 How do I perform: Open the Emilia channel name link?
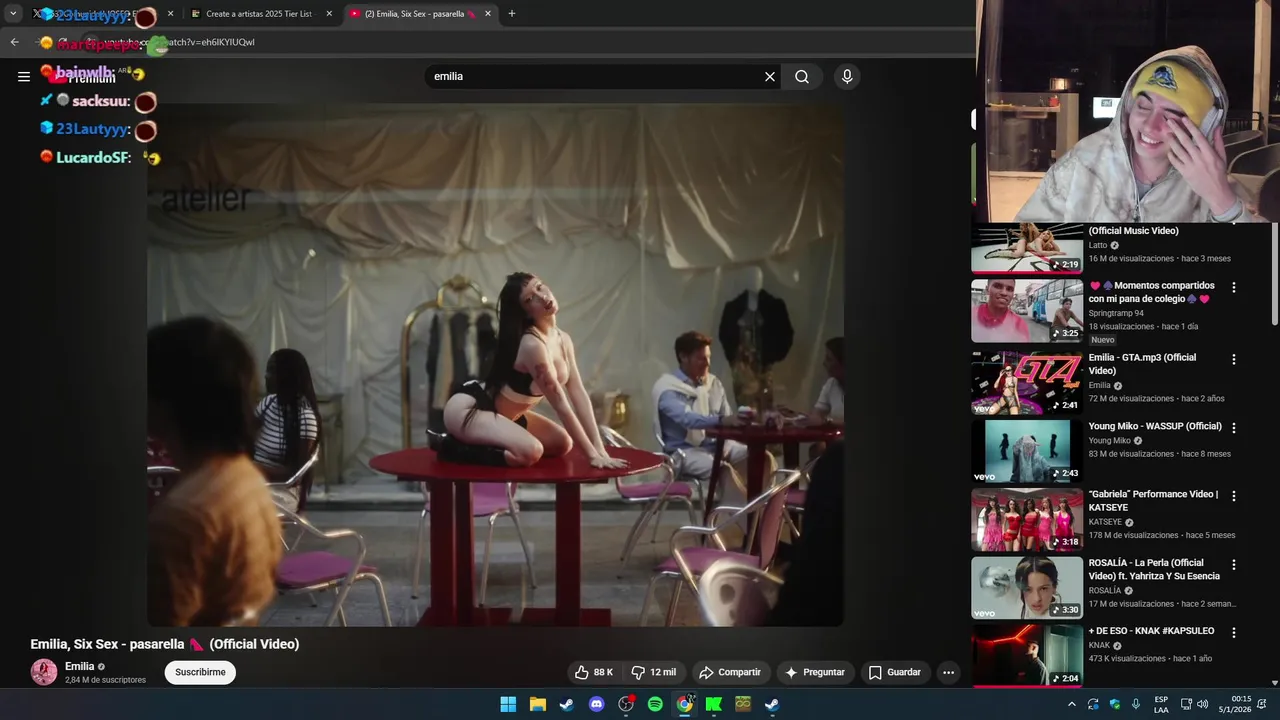80,666
